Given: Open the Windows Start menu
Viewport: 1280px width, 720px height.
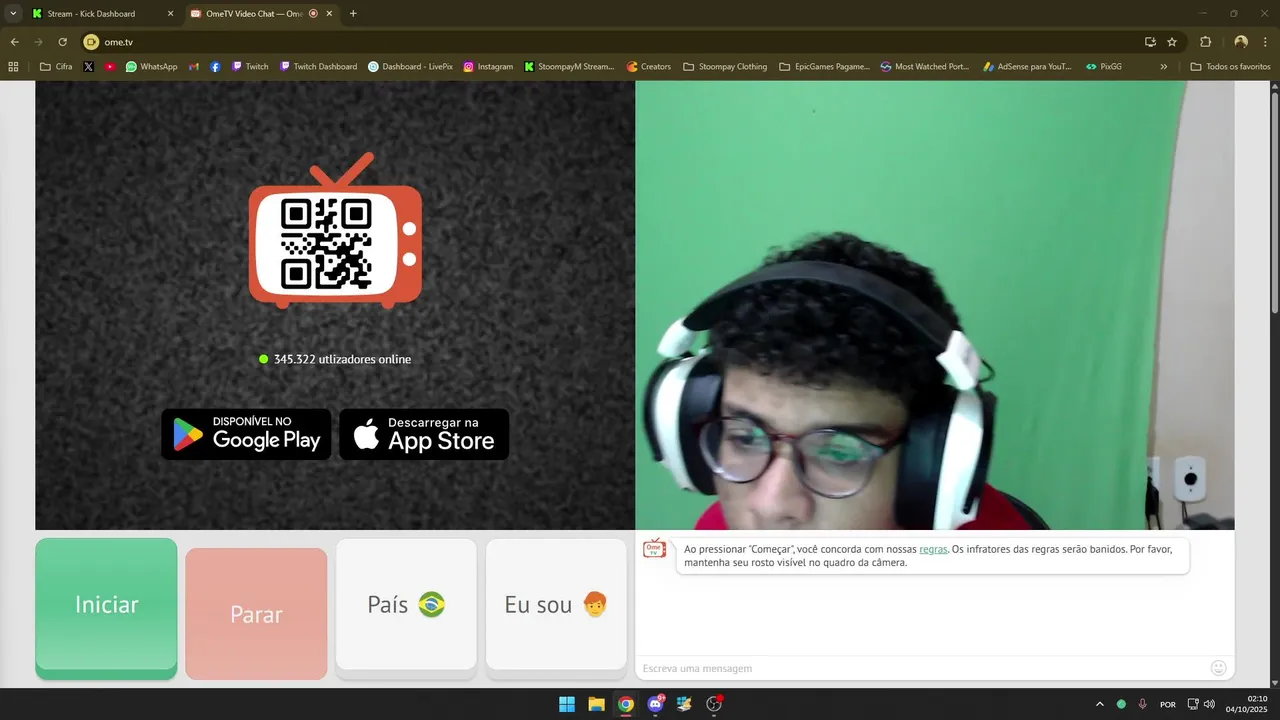Looking at the screenshot, I should [567, 704].
